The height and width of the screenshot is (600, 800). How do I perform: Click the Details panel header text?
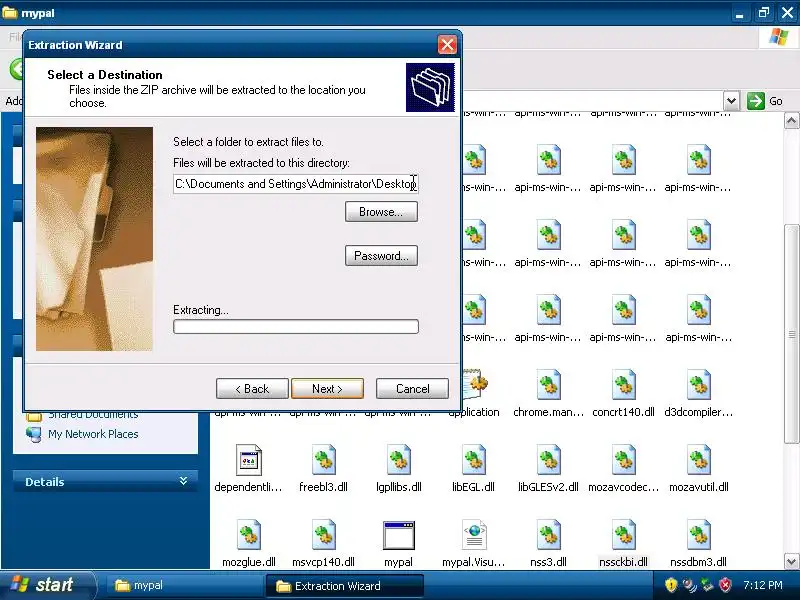(x=45, y=482)
